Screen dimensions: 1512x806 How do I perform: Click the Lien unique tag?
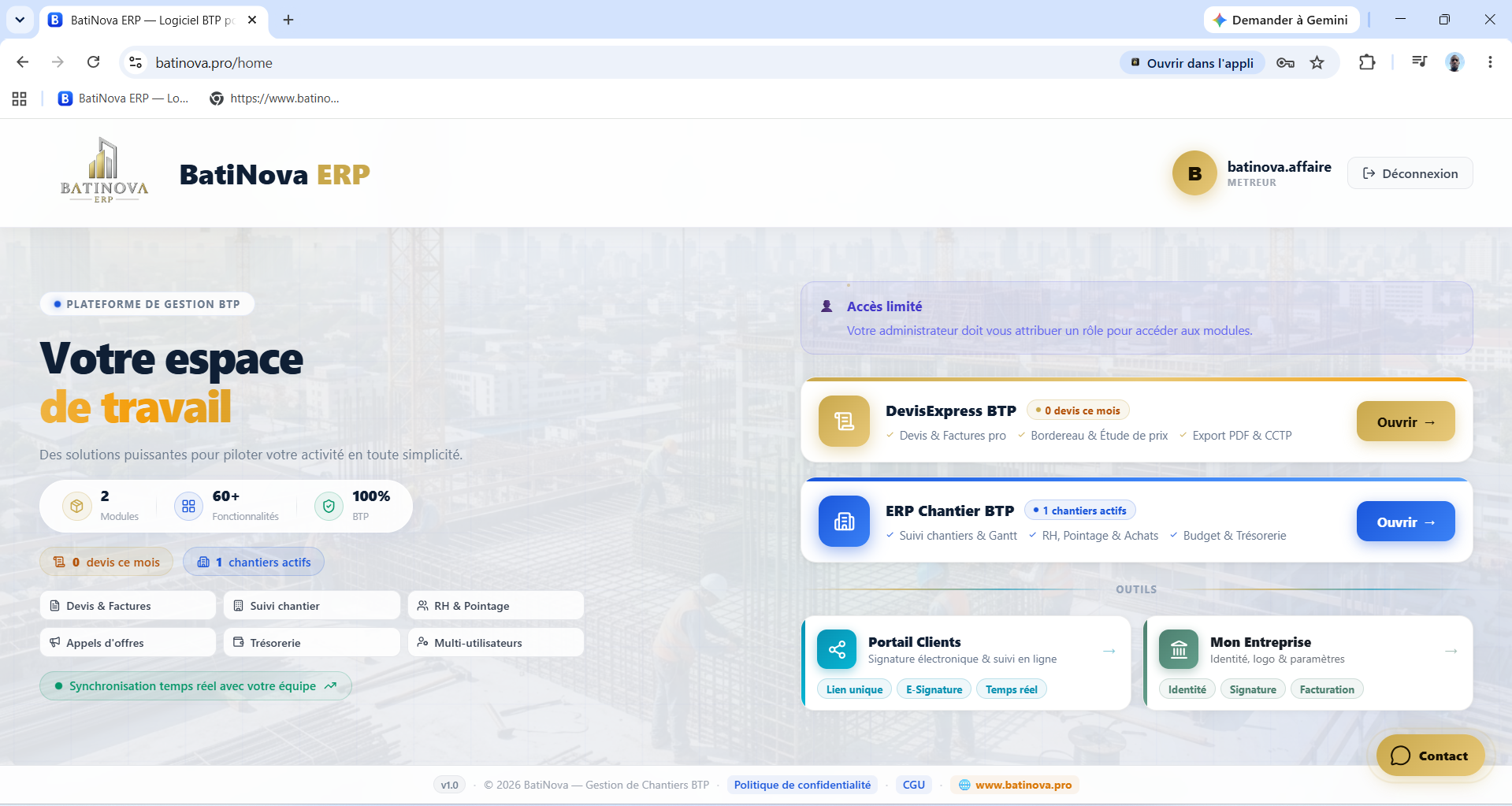[x=854, y=689]
